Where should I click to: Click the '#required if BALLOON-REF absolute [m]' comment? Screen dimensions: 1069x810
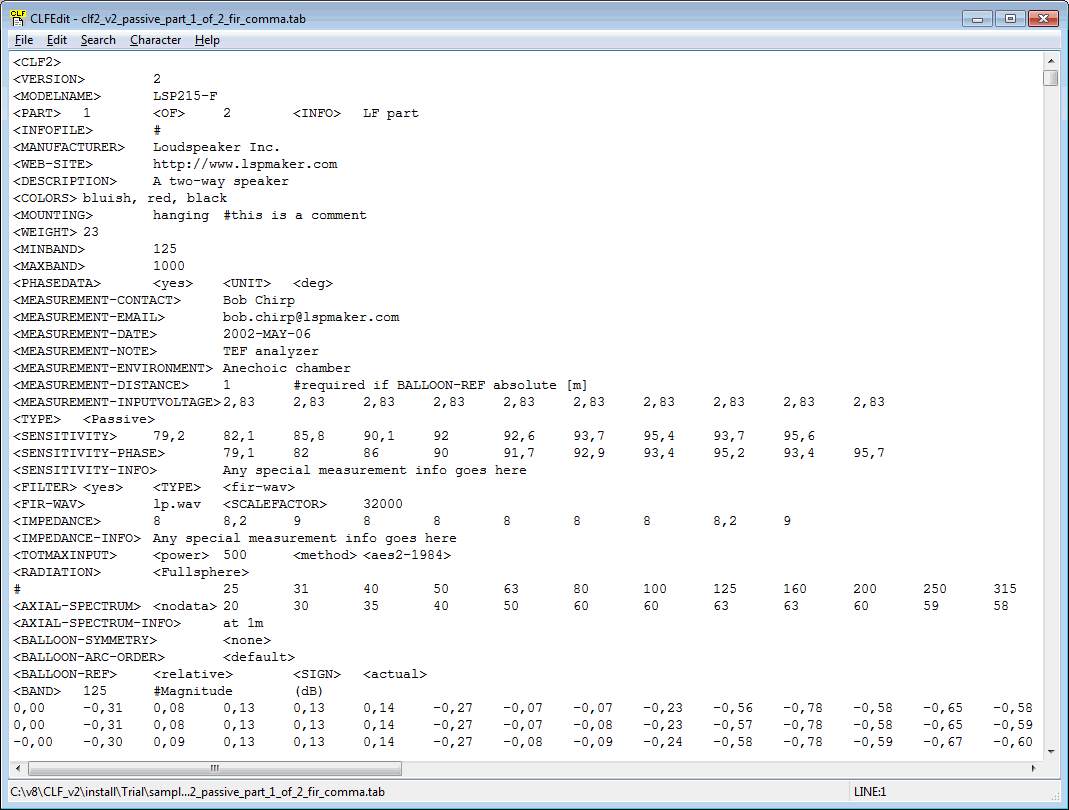coord(440,385)
